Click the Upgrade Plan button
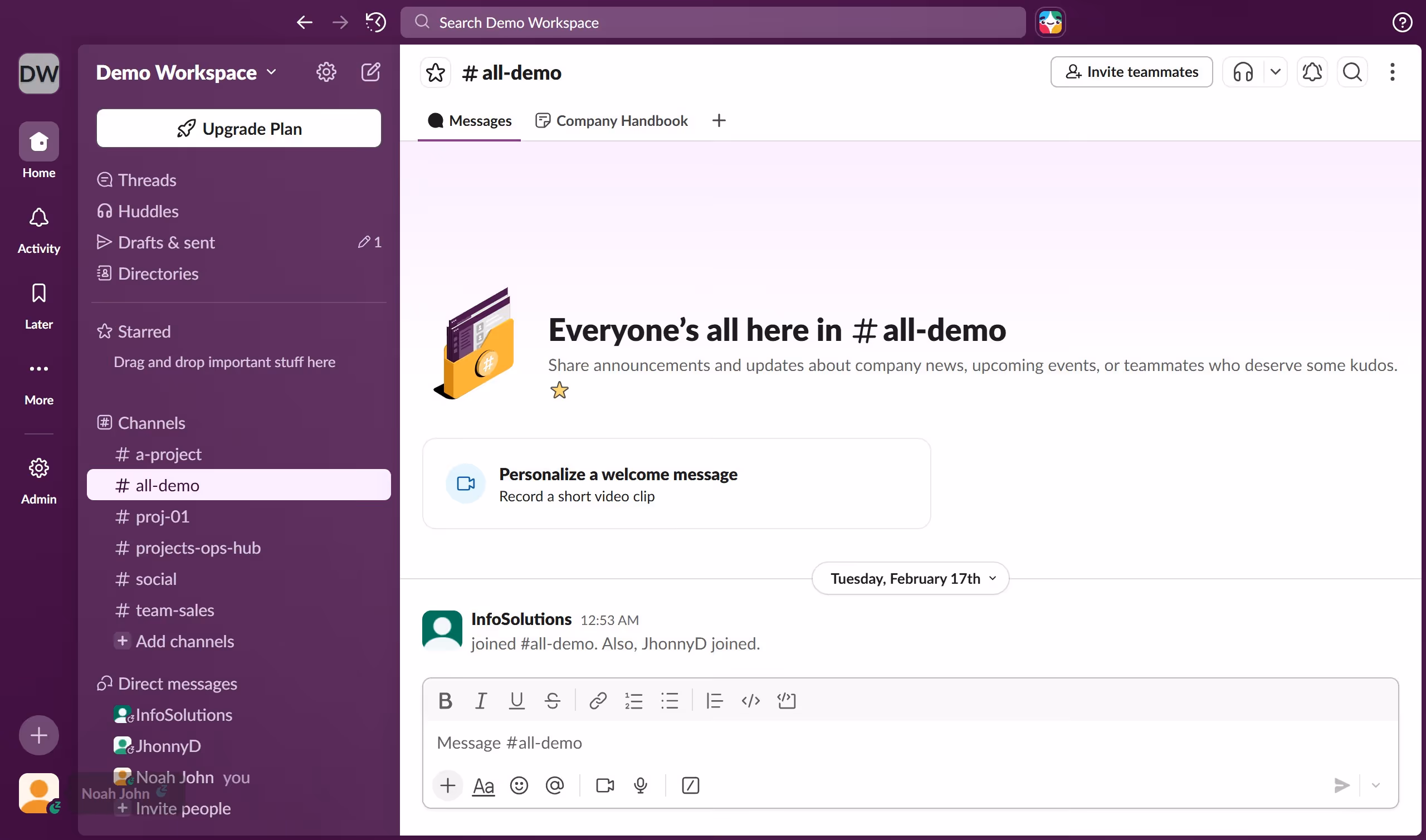The width and height of the screenshot is (1426, 840). [238, 129]
